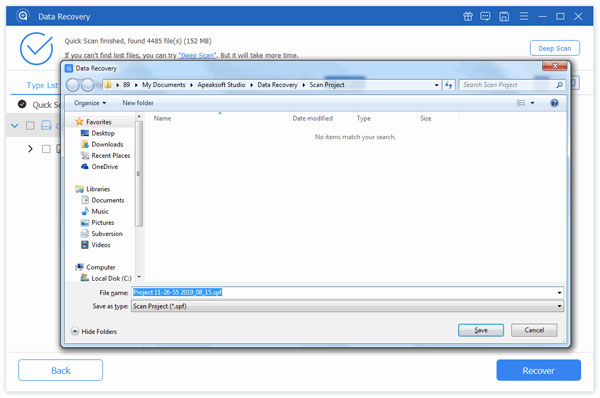Click the Back button in main window
This screenshot has height=398, width=600.
pyautogui.click(x=60, y=370)
